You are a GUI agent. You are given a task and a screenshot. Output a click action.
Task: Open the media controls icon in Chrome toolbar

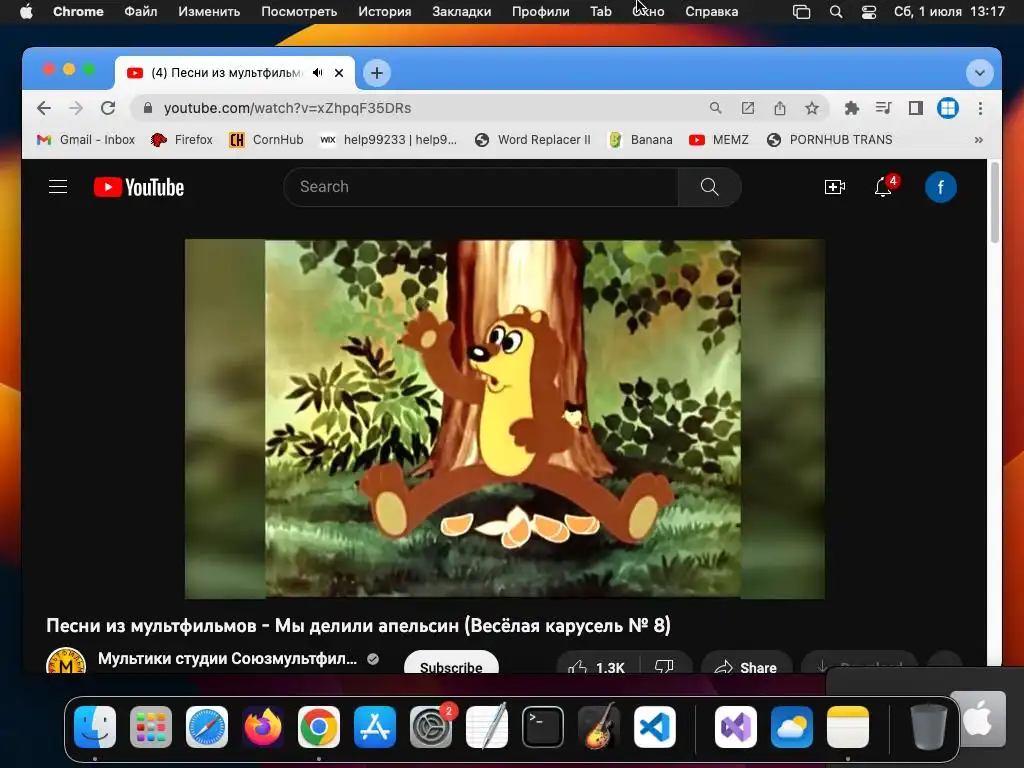(884, 108)
